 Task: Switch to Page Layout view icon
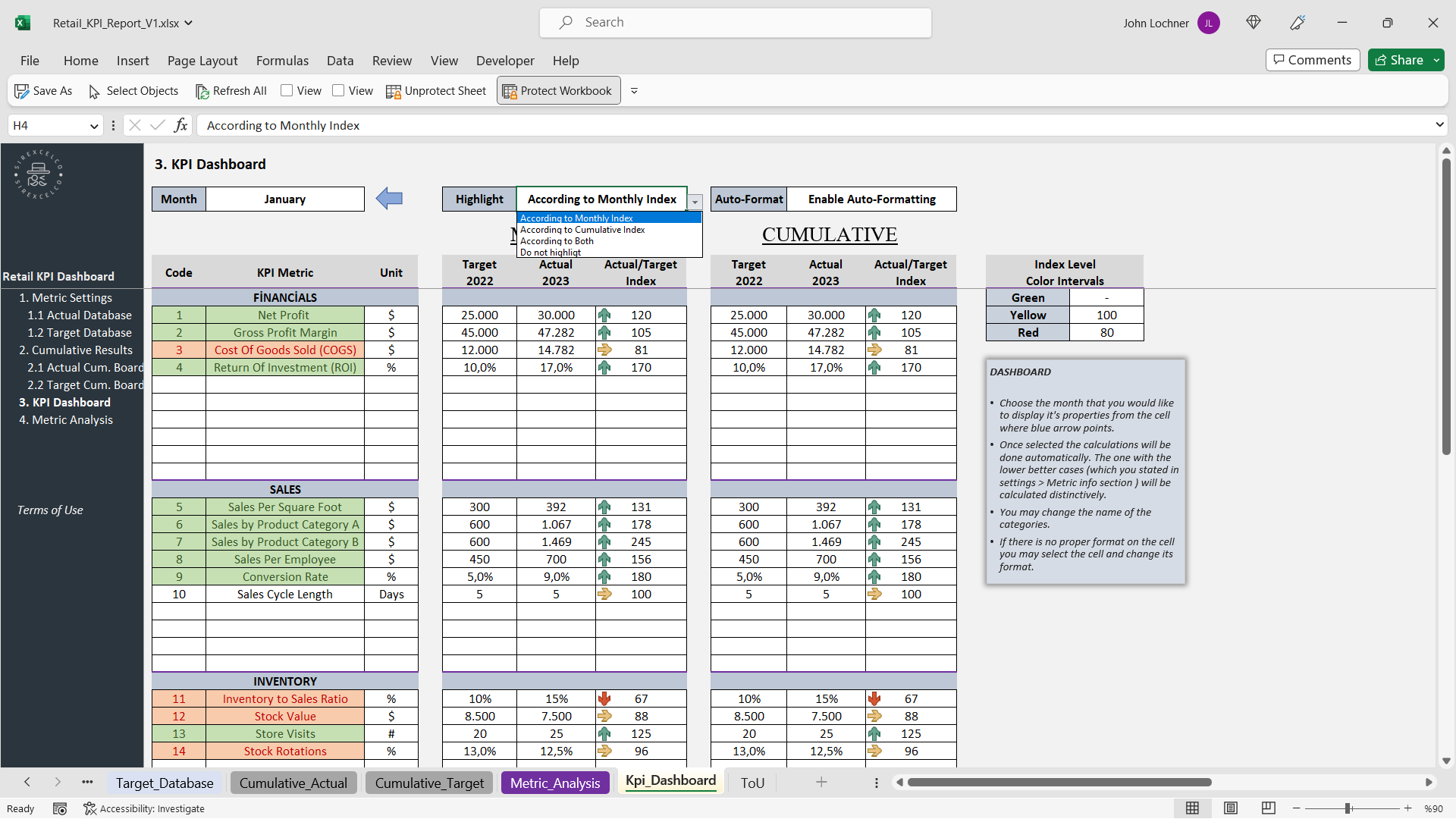tap(1230, 808)
